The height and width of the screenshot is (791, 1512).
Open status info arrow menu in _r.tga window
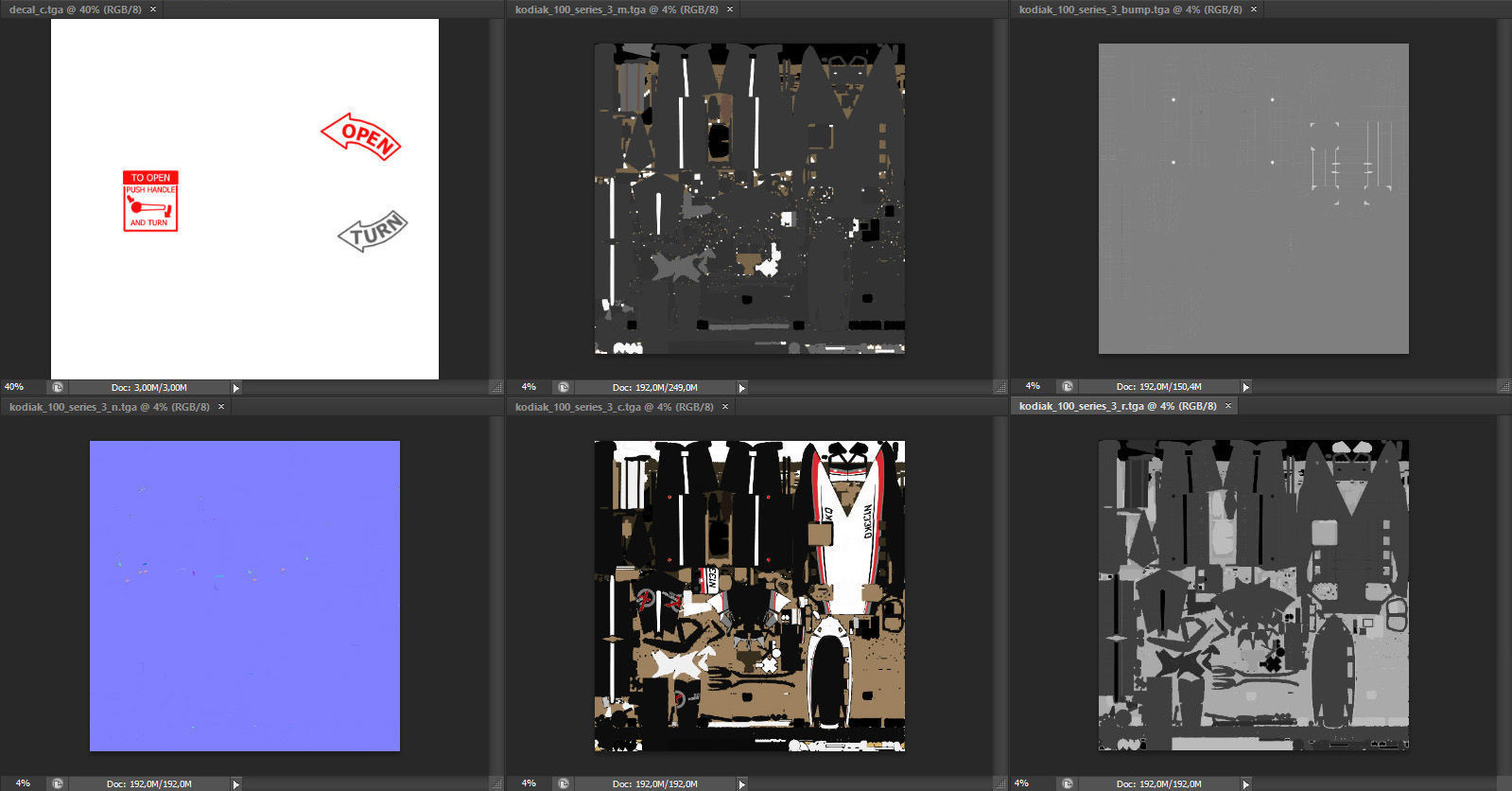1246,783
